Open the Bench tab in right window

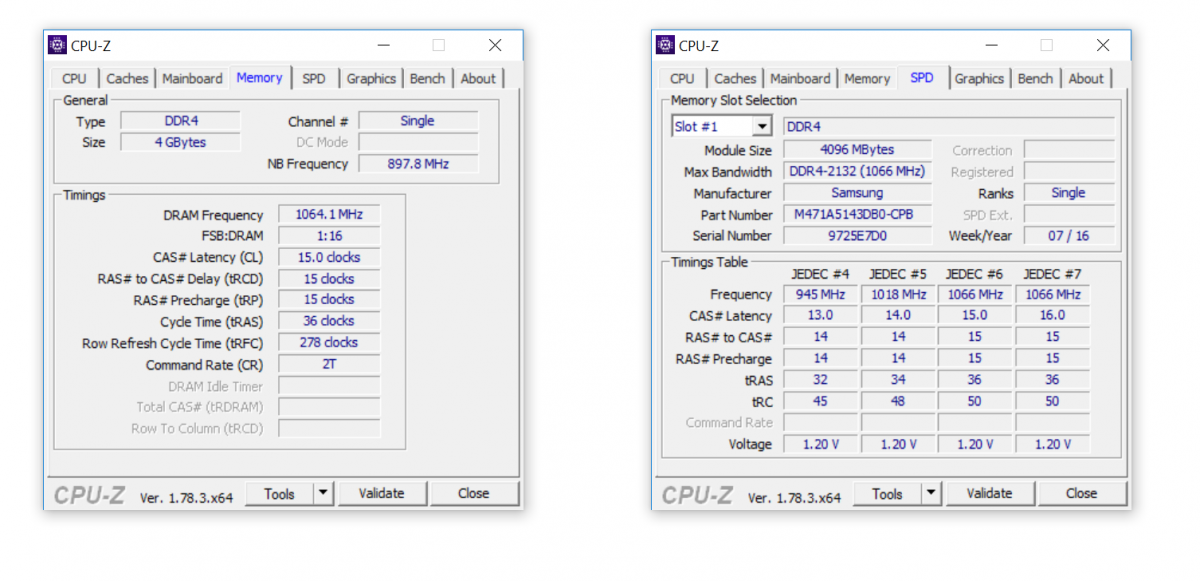pyautogui.click(x=1035, y=78)
